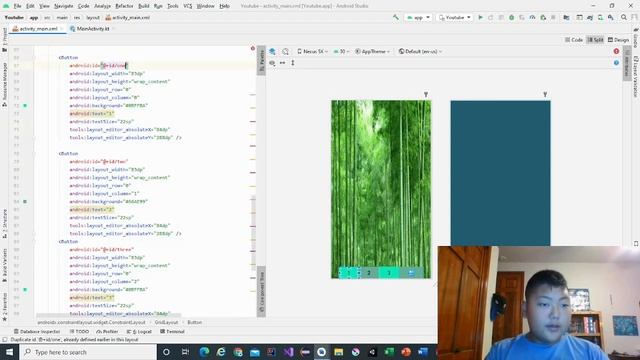Open the Tools menu
640x360 pixels.
(x=173, y=6)
